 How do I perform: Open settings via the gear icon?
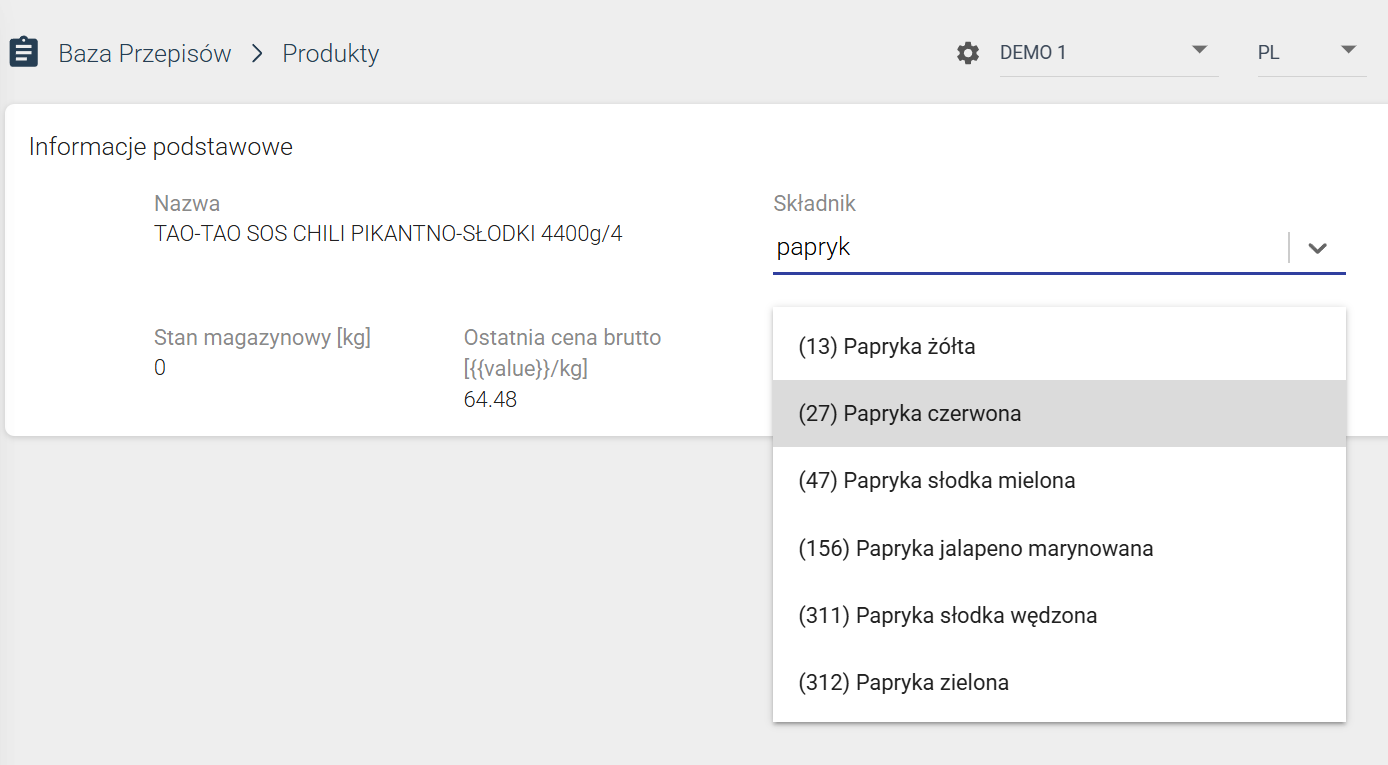[968, 53]
